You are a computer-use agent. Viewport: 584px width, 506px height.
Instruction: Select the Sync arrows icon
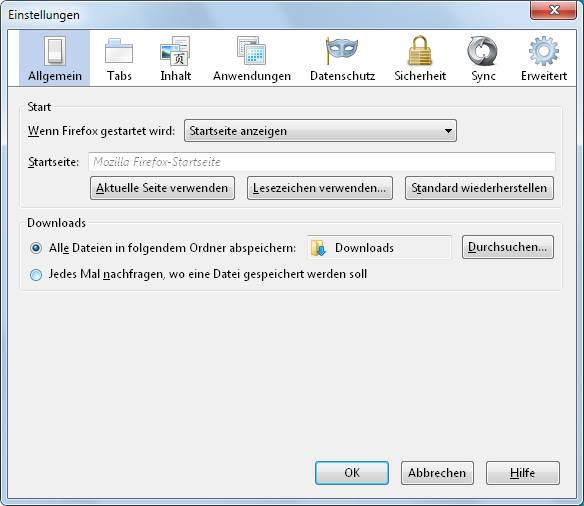[482, 51]
